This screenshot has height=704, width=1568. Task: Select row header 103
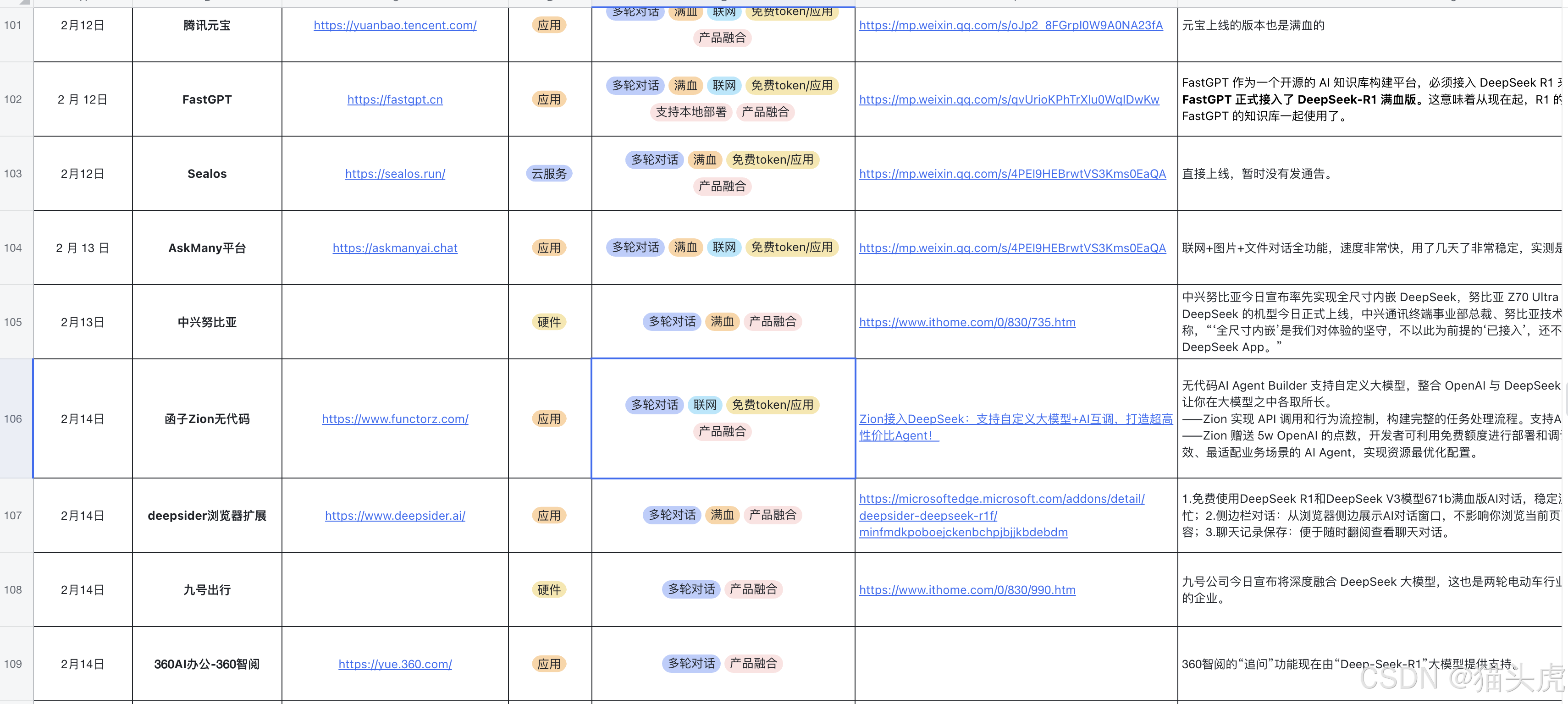(x=13, y=174)
